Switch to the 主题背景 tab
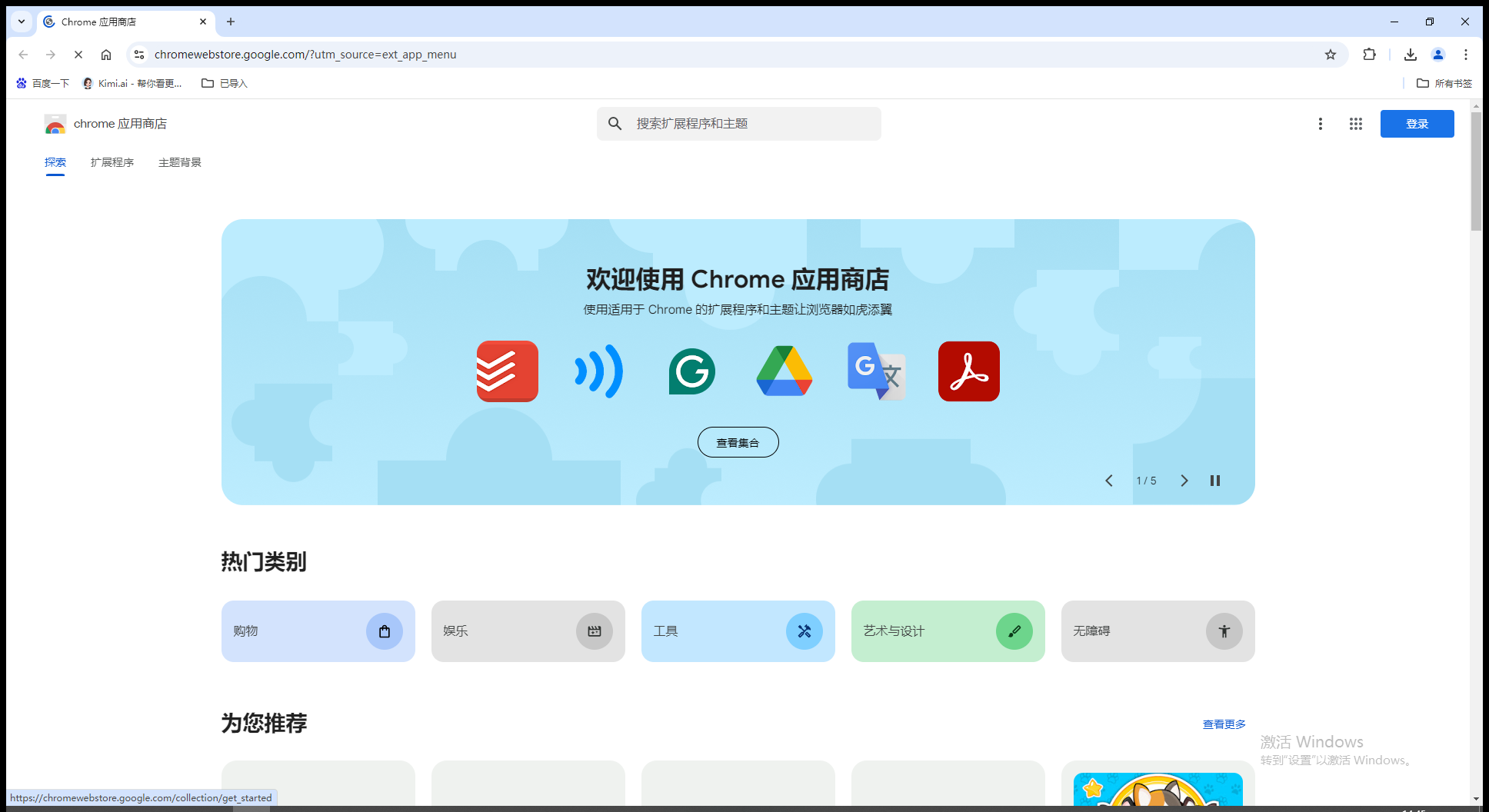Screen dimensions: 1489x812 (180, 162)
